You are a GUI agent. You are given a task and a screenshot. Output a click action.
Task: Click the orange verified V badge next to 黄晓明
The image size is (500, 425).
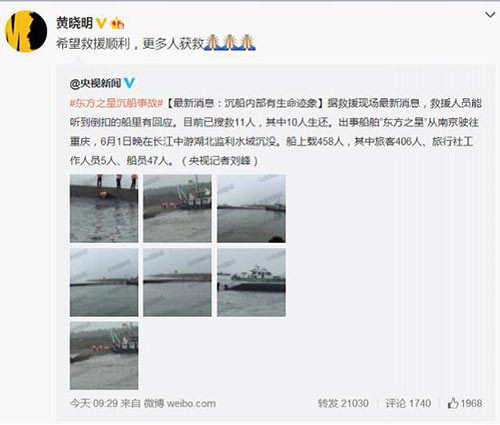point(101,23)
